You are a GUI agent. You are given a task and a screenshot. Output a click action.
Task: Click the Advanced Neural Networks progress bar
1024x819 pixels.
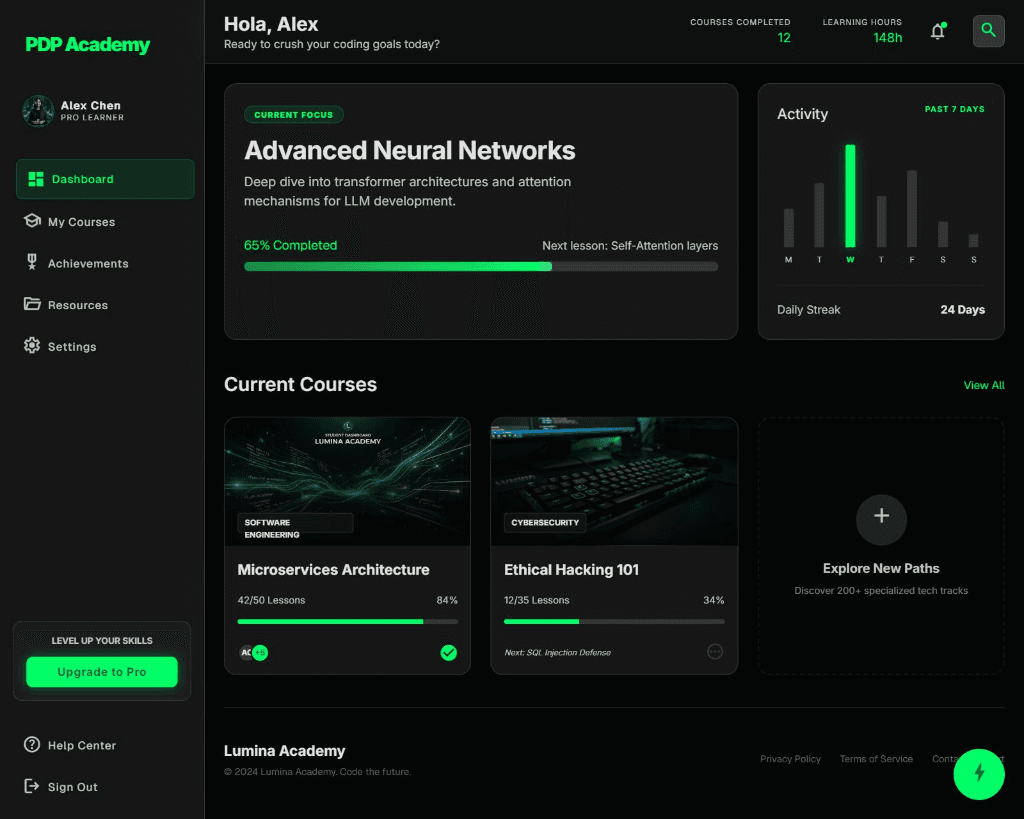[x=481, y=266]
